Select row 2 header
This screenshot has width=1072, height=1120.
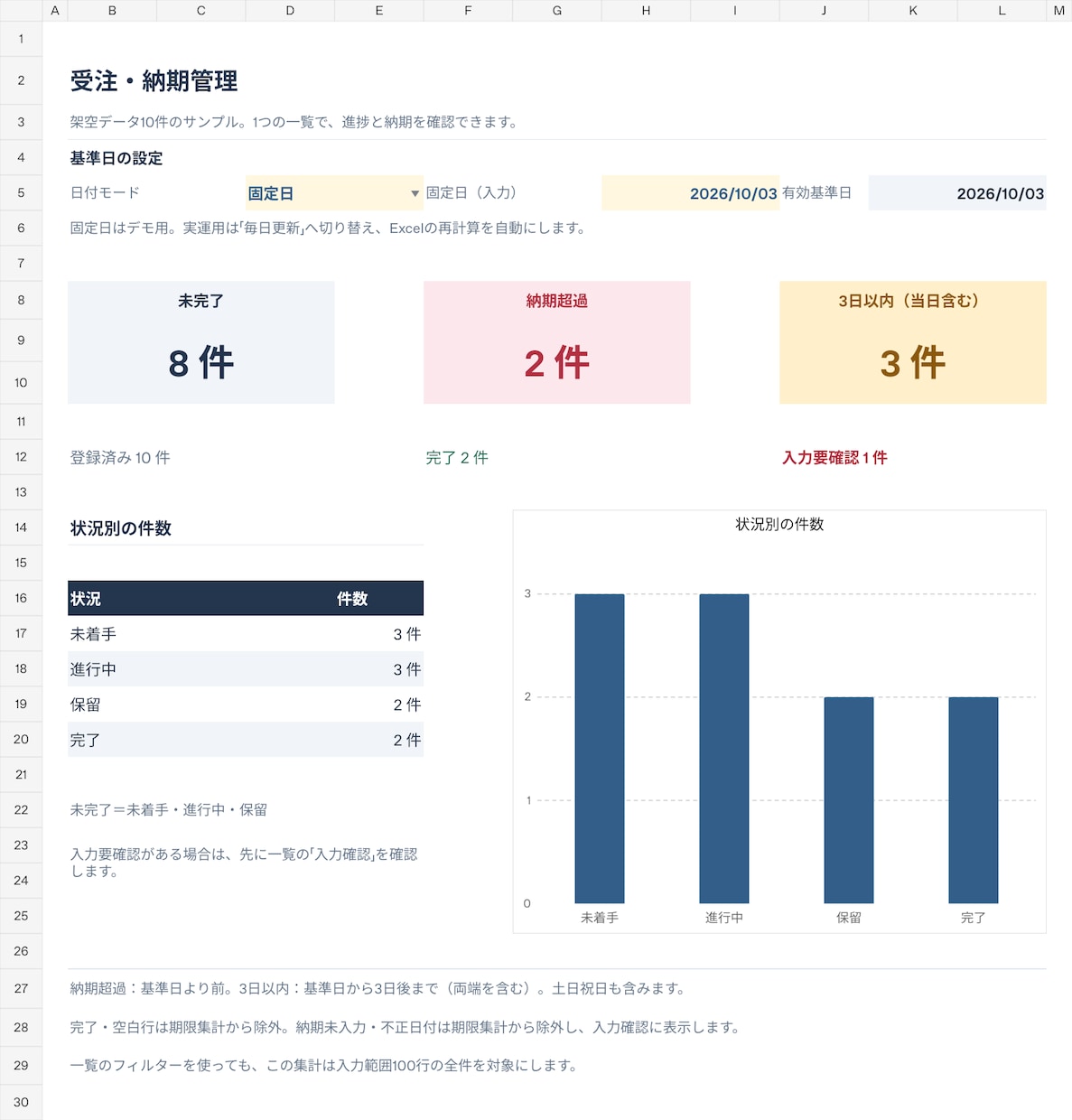tap(21, 80)
